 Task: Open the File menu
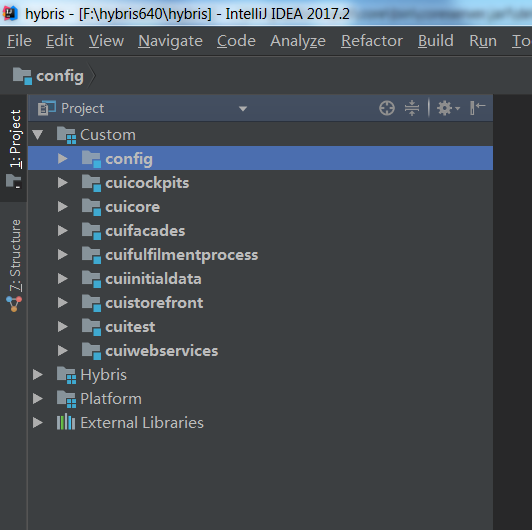(x=19, y=41)
